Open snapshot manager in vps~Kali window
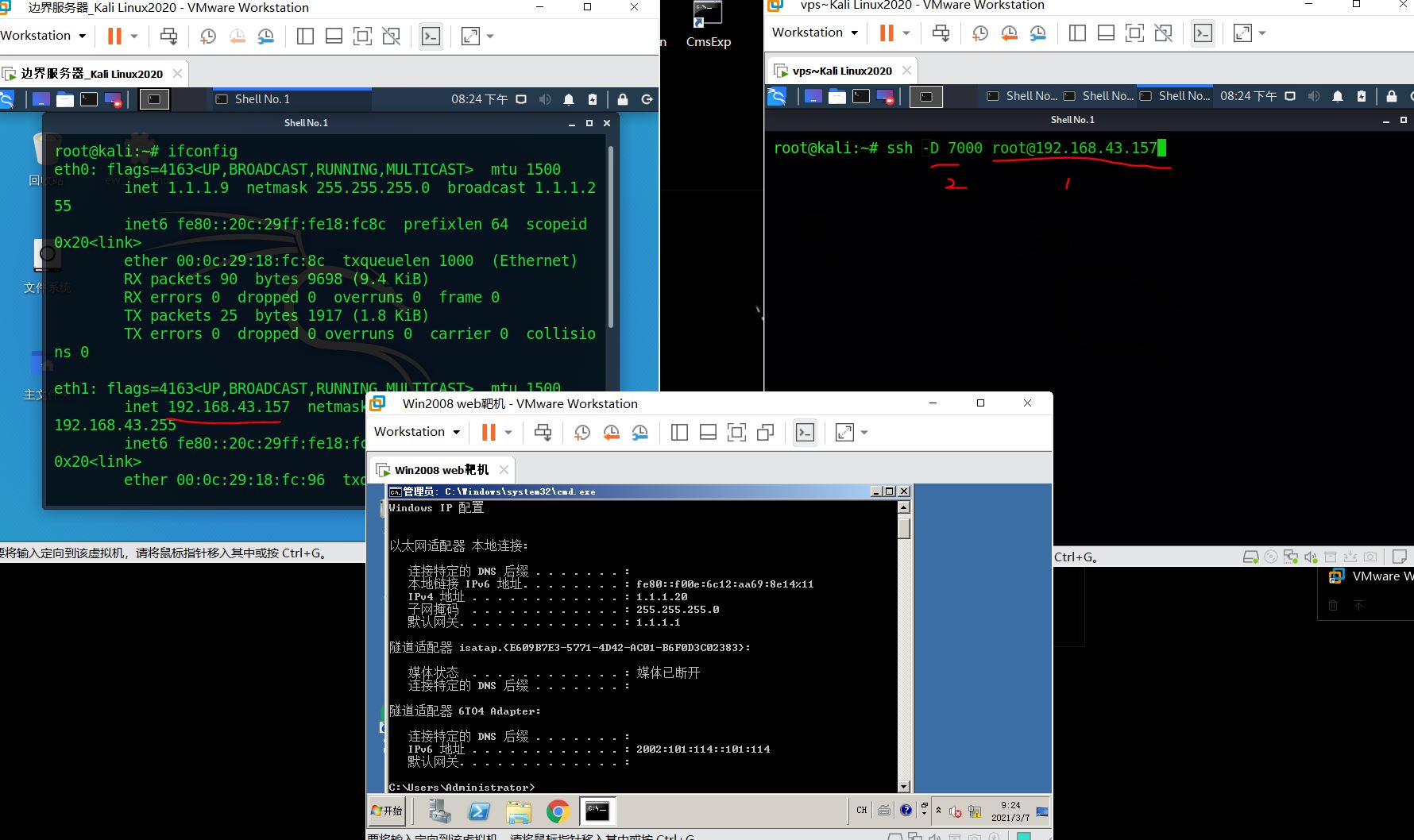The image size is (1414, 840). (x=1037, y=33)
